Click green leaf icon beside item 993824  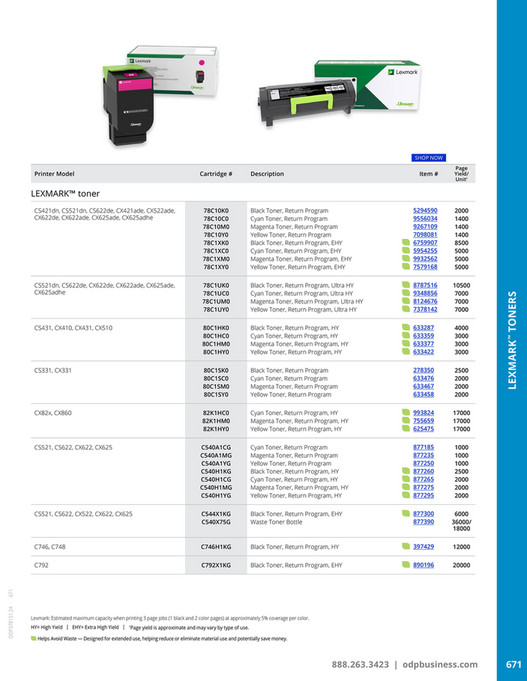tap(406, 413)
